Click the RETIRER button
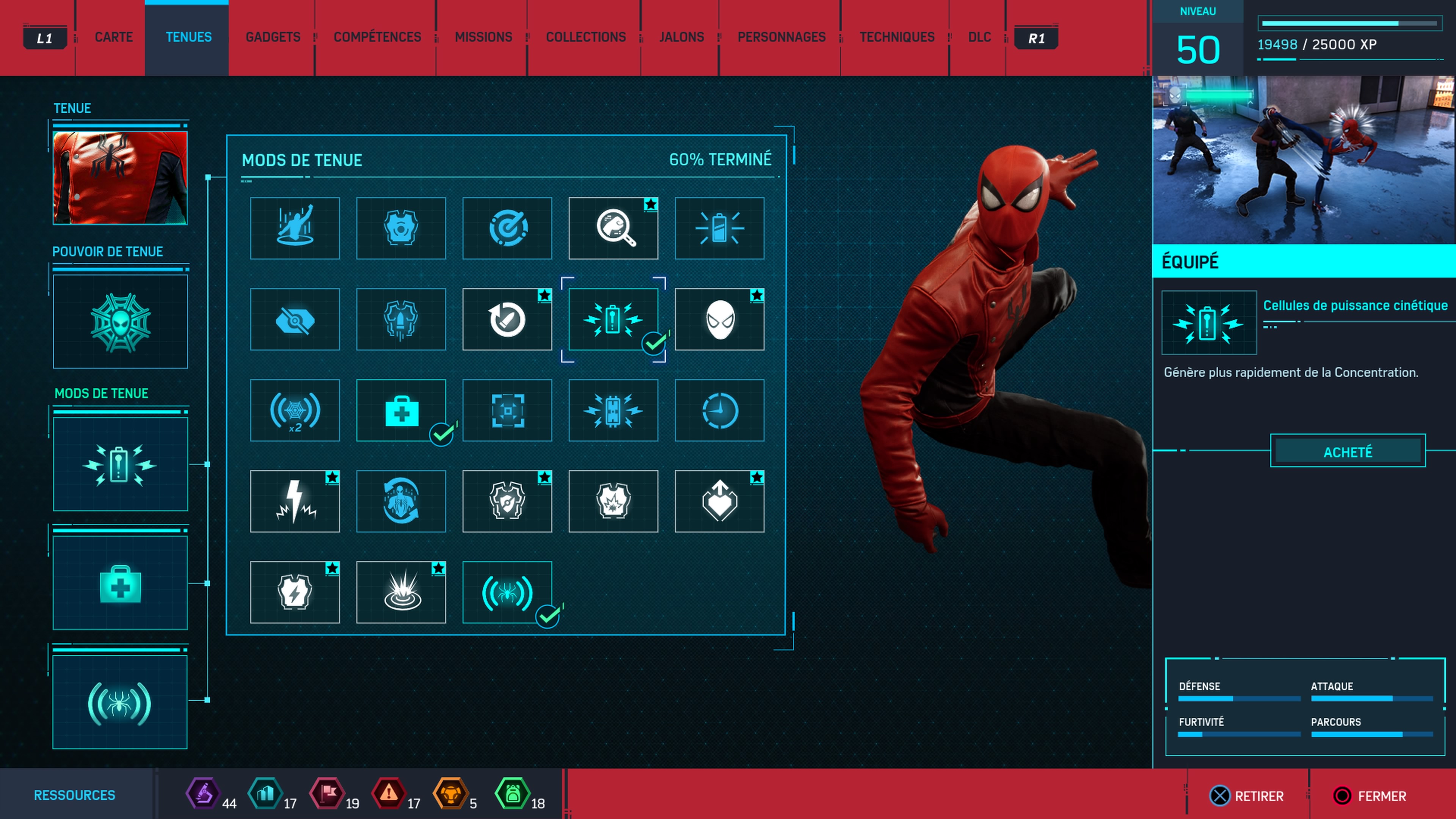Screen dimensions: 1456x819 pyautogui.click(x=1247, y=796)
